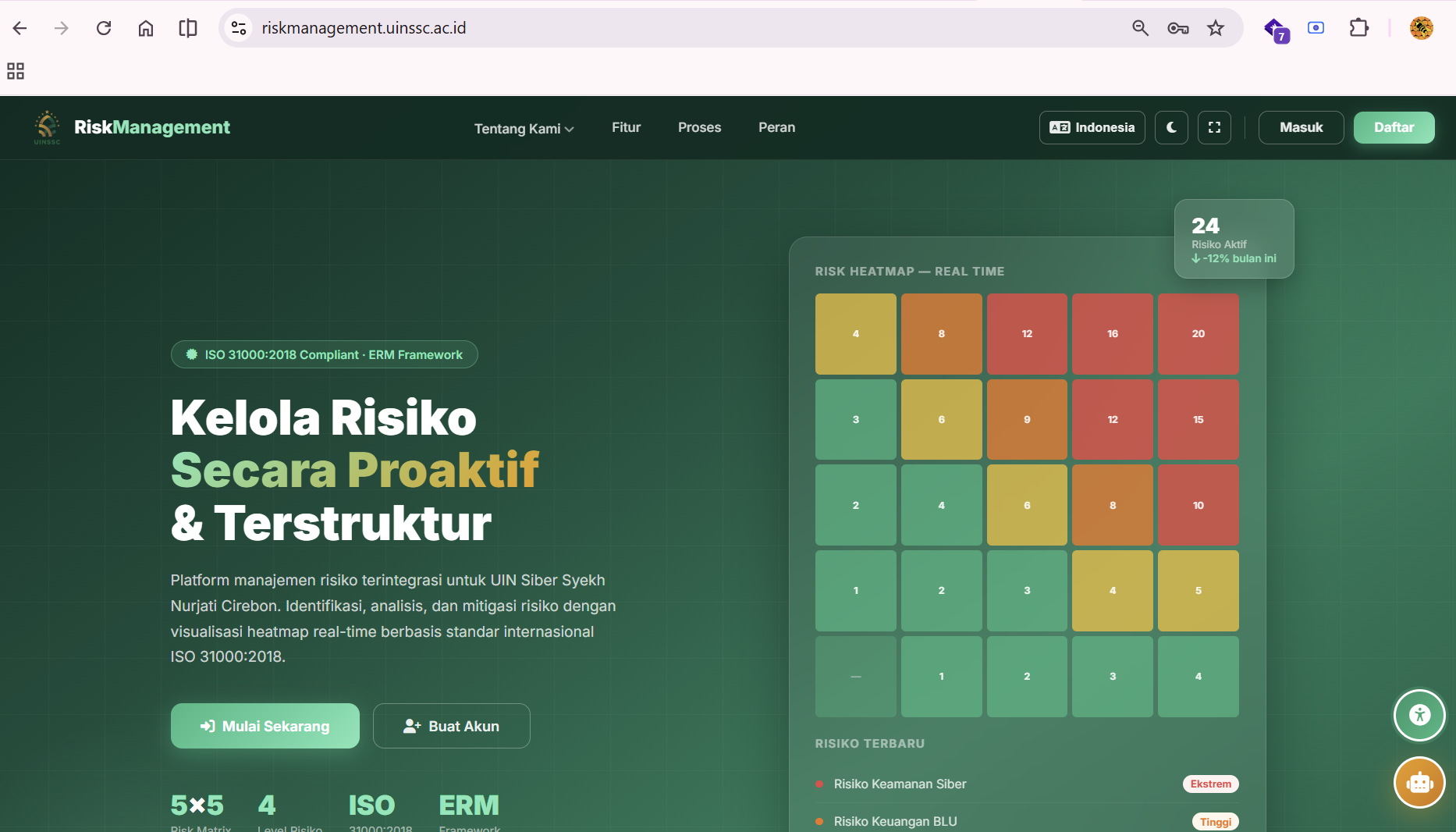The width and height of the screenshot is (1456, 832).
Task: Go to the Peran menu item
Action: [x=776, y=127]
